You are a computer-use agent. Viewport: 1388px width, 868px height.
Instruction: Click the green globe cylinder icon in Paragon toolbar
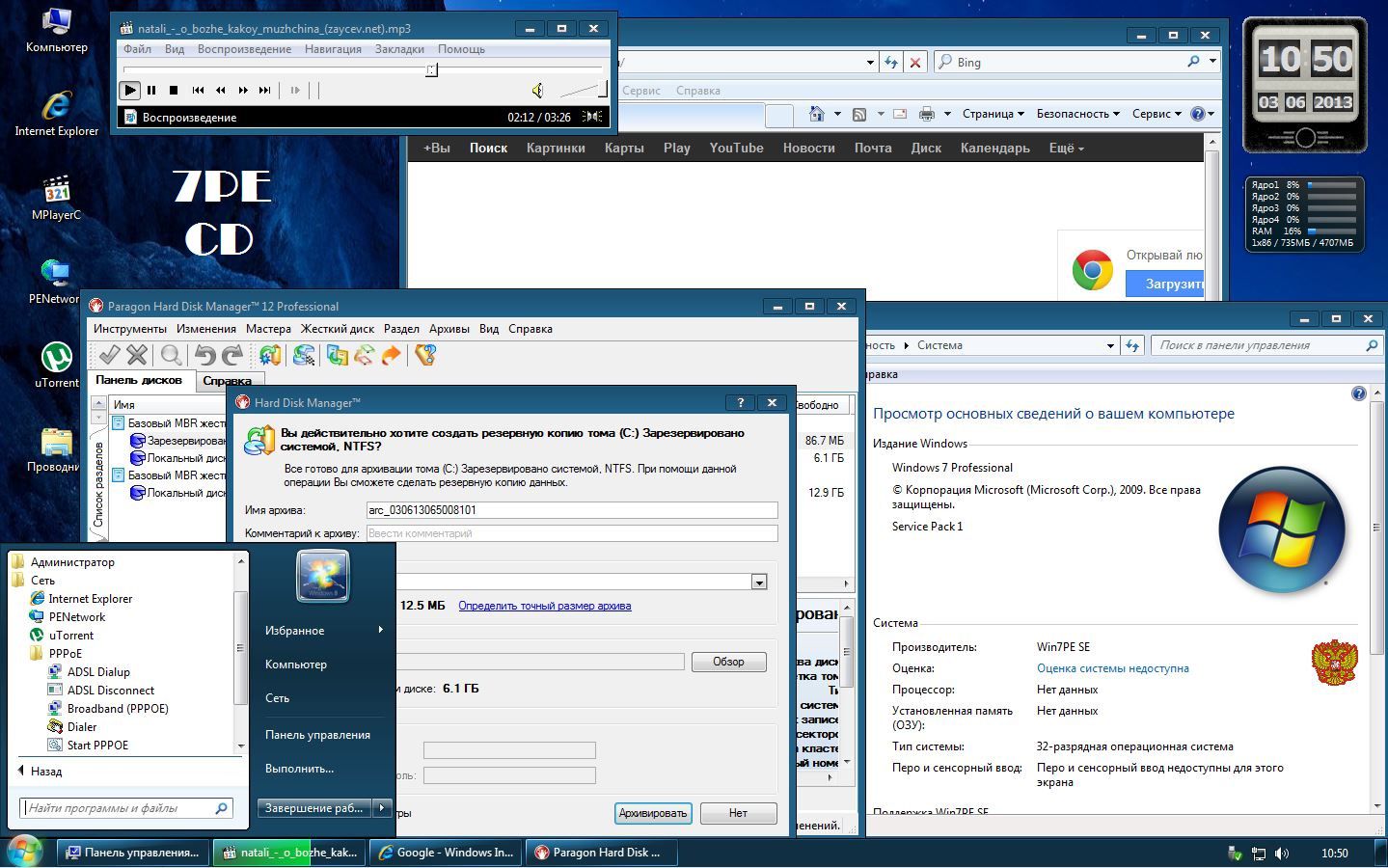pos(269,355)
